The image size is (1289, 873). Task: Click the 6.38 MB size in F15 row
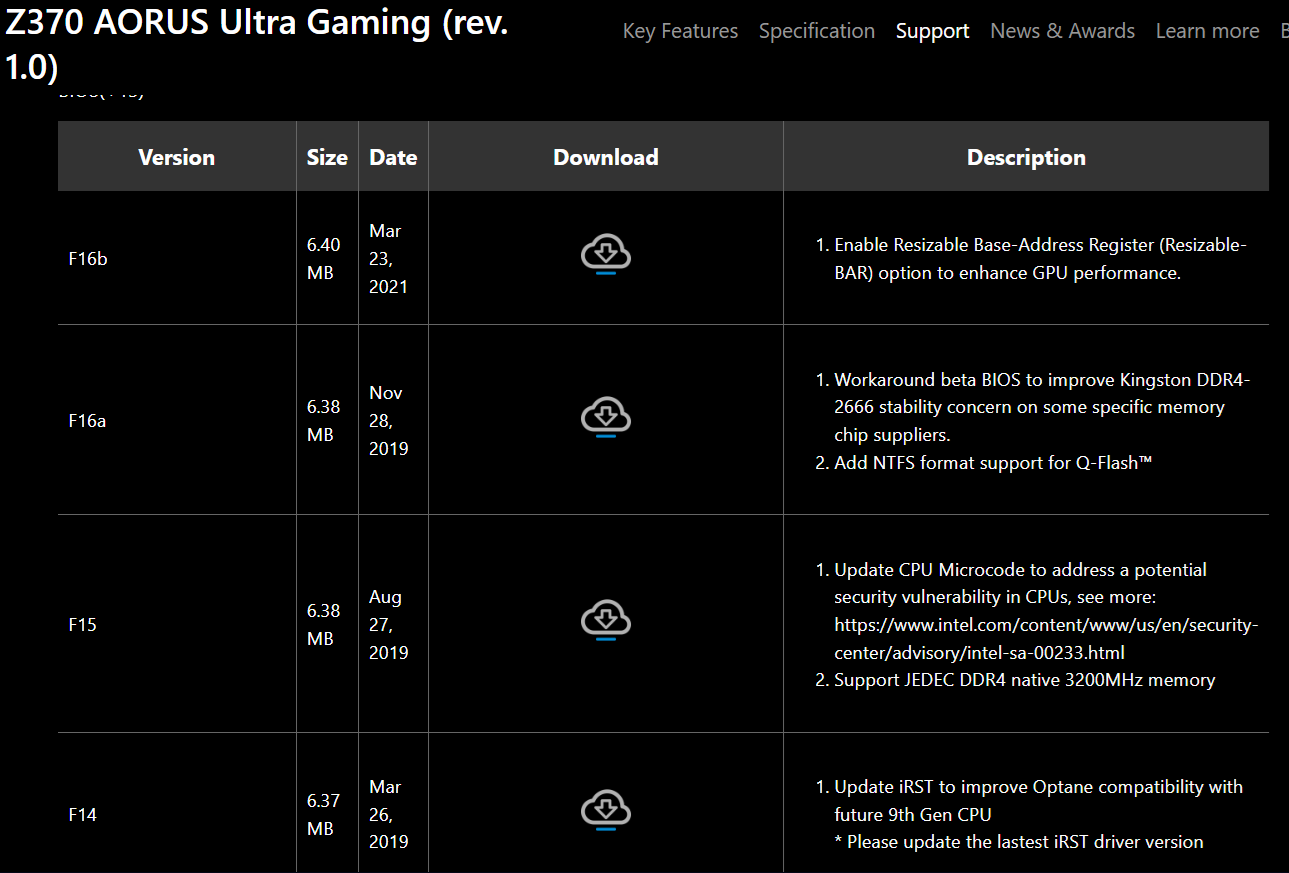click(x=324, y=625)
